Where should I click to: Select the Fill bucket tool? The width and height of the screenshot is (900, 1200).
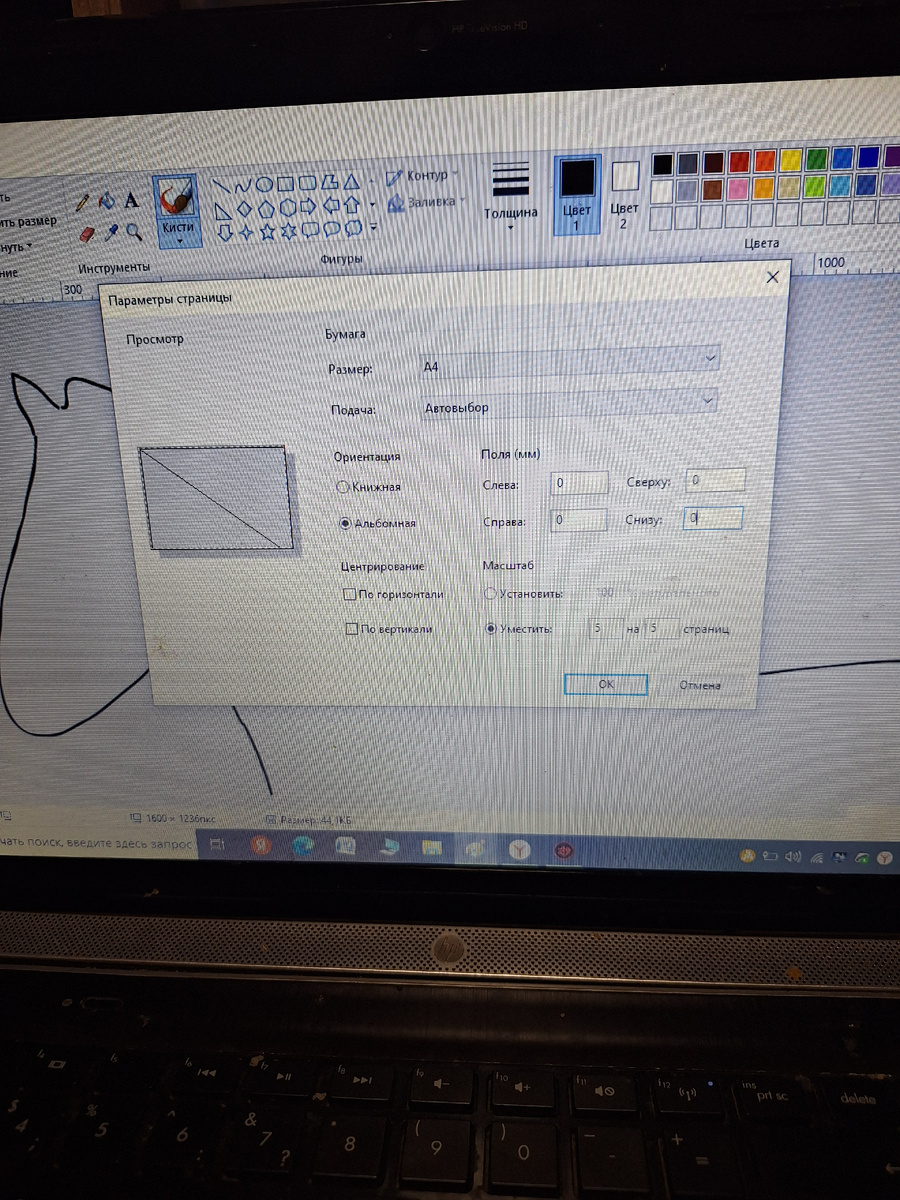coord(107,200)
